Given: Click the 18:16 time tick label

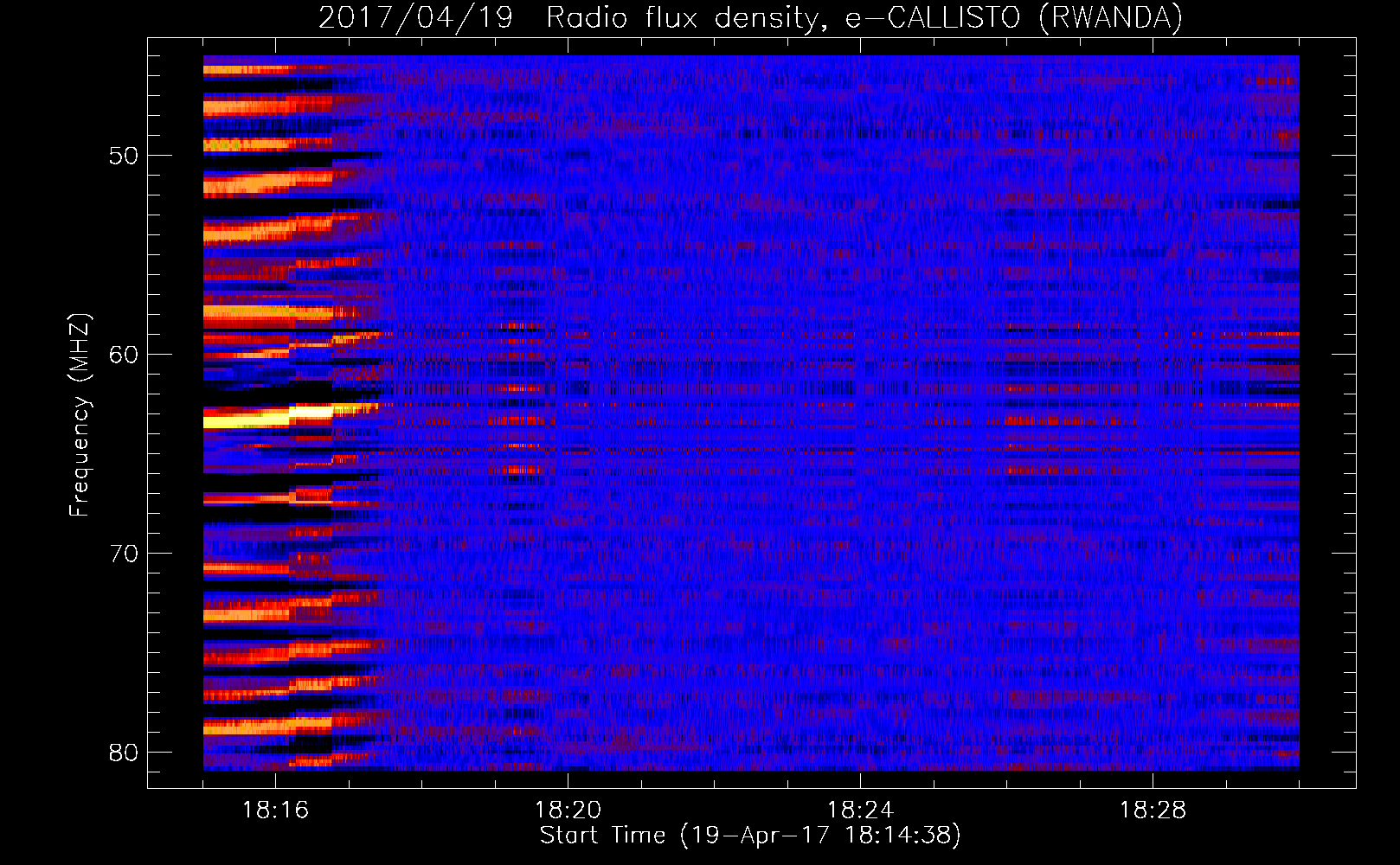Looking at the screenshot, I should pyautogui.click(x=275, y=811).
